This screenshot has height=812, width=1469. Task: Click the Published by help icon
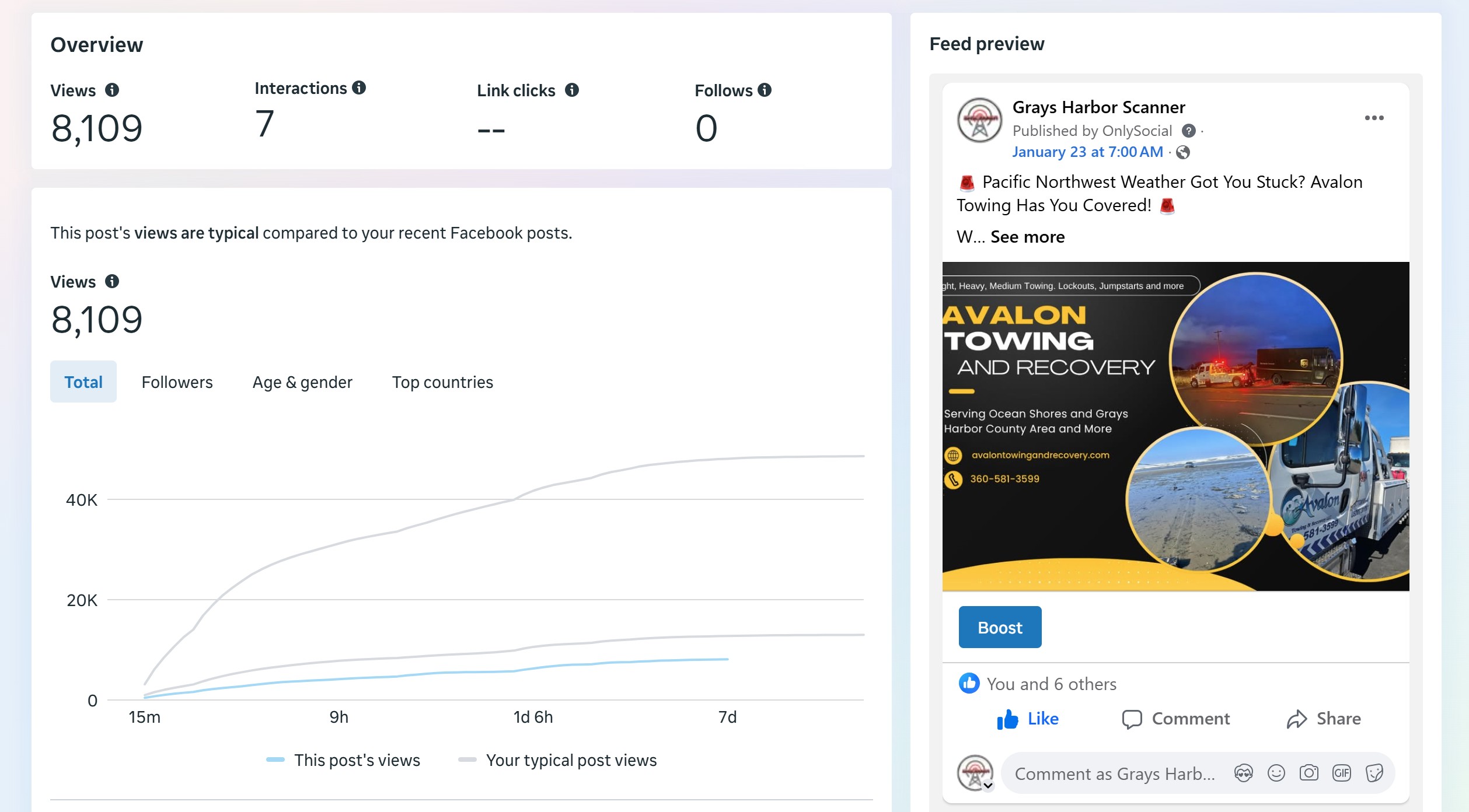pyautogui.click(x=1188, y=131)
